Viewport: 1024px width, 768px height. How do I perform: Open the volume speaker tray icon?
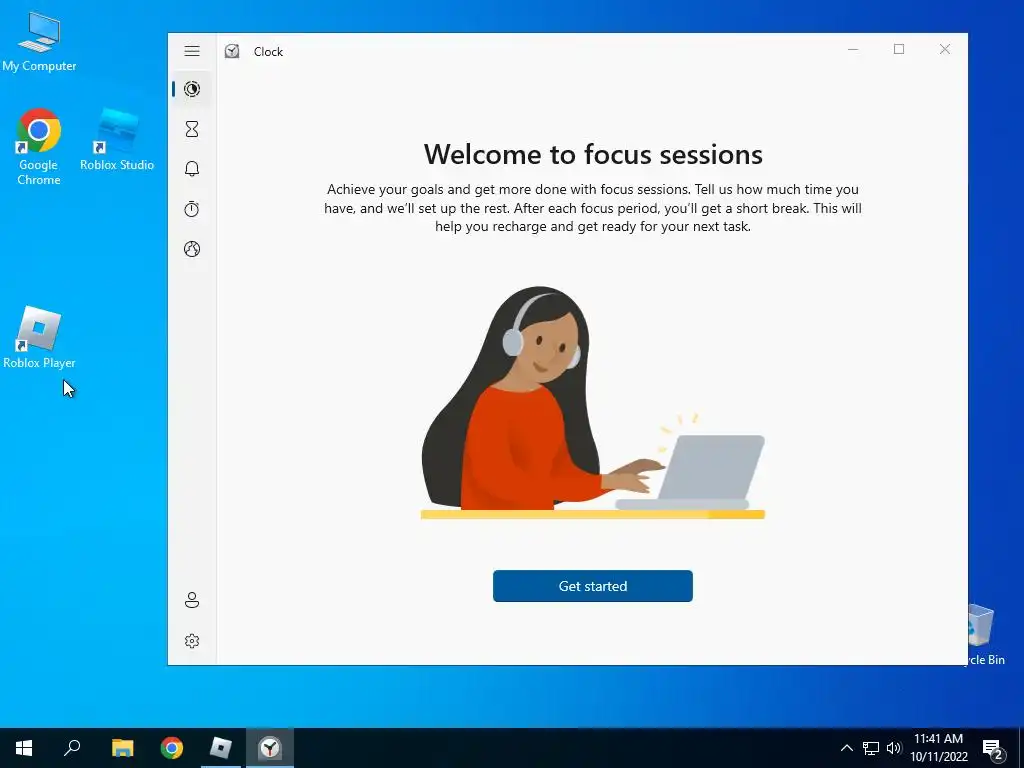click(x=894, y=748)
